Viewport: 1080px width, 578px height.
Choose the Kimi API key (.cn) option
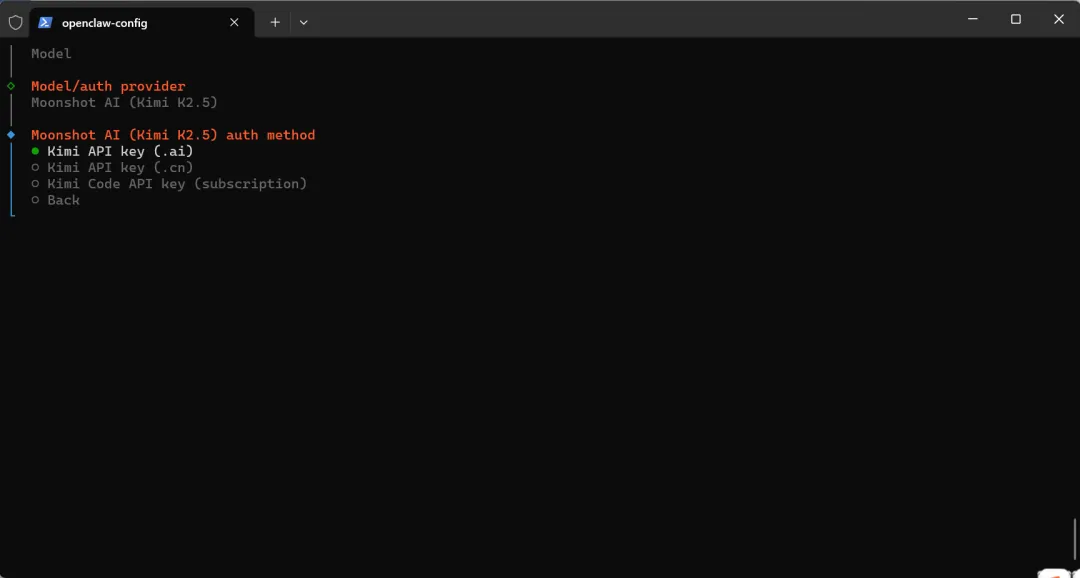tap(112, 167)
